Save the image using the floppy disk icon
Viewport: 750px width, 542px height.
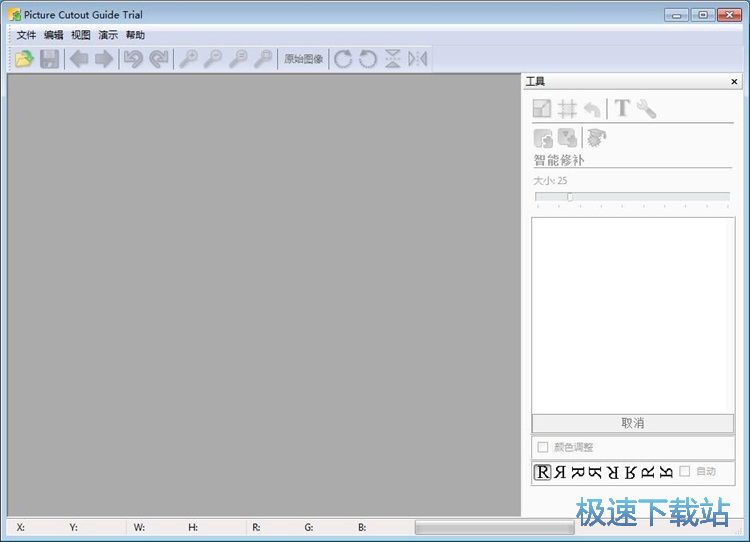(x=49, y=59)
